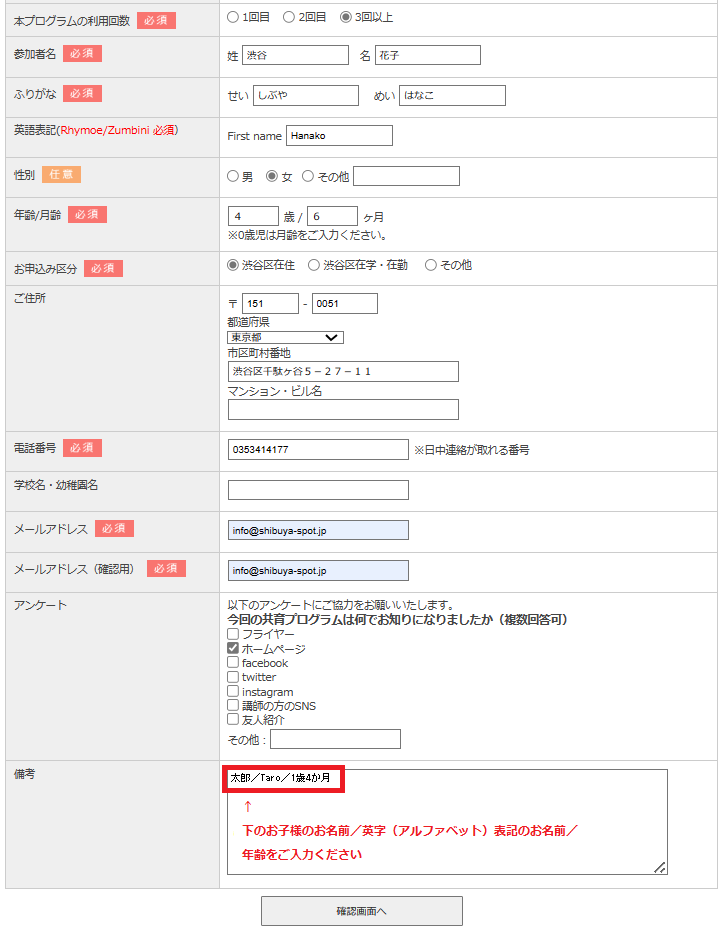Click the resize handle of 備考 textarea
This screenshot has height=939, width=724.
click(x=660, y=868)
